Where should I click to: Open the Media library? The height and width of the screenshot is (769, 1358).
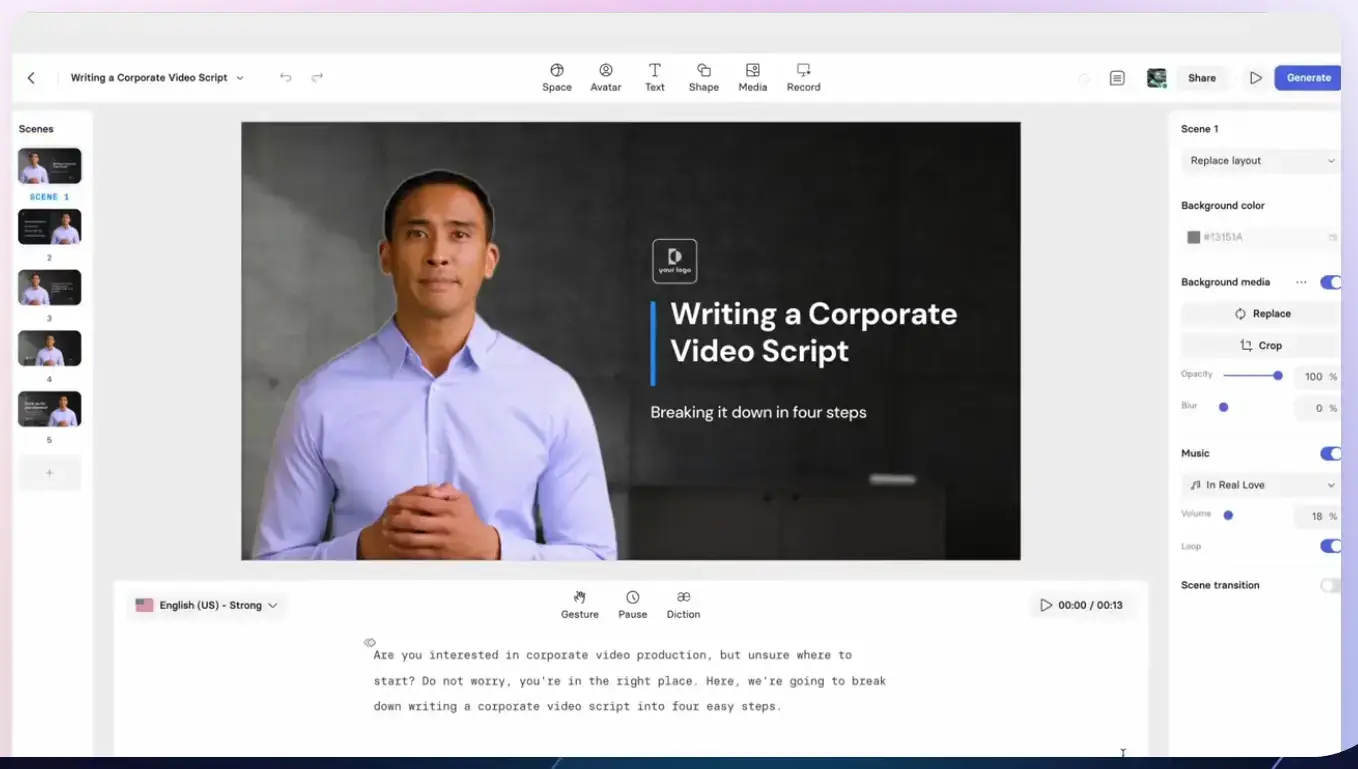click(x=752, y=77)
